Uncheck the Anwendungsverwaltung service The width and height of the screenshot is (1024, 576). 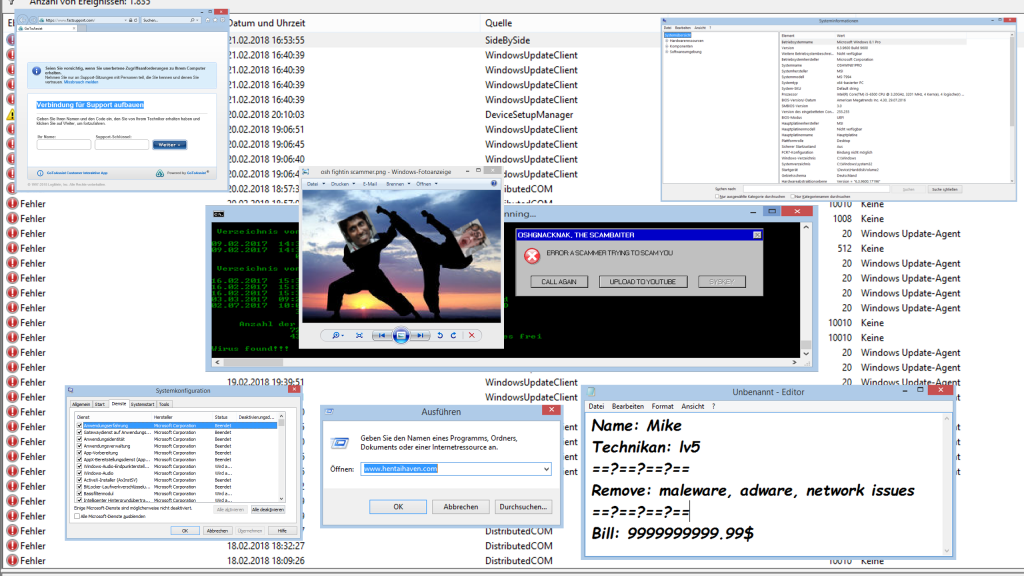pos(80,446)
